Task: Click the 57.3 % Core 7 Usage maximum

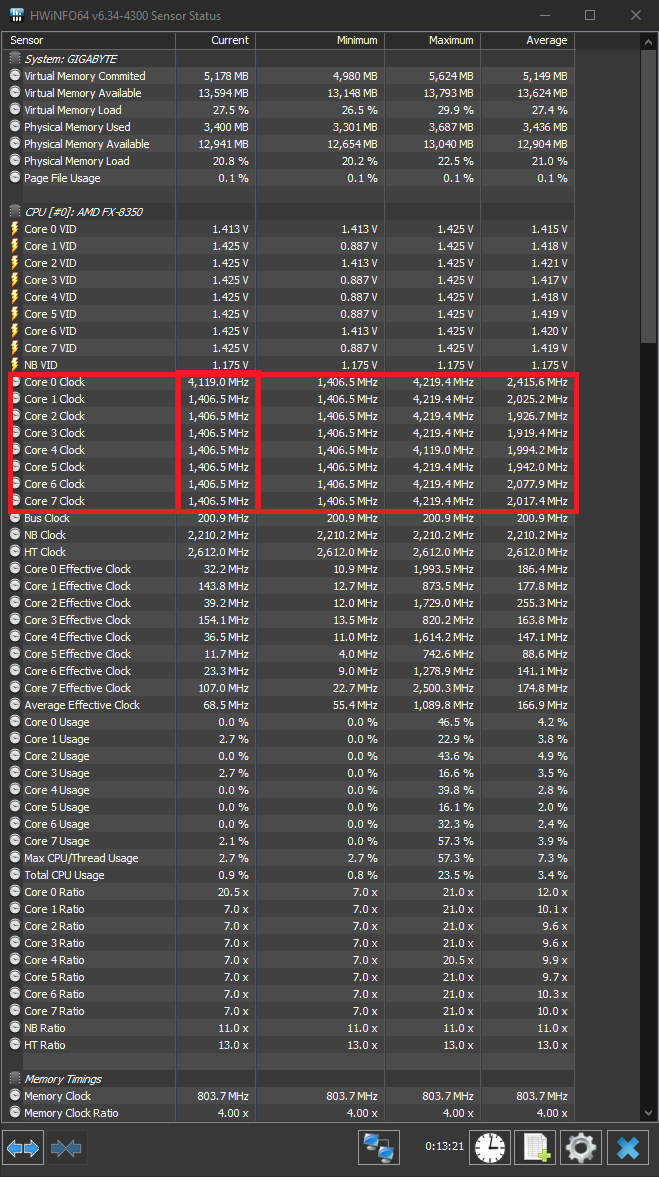Action: [458, 841]
